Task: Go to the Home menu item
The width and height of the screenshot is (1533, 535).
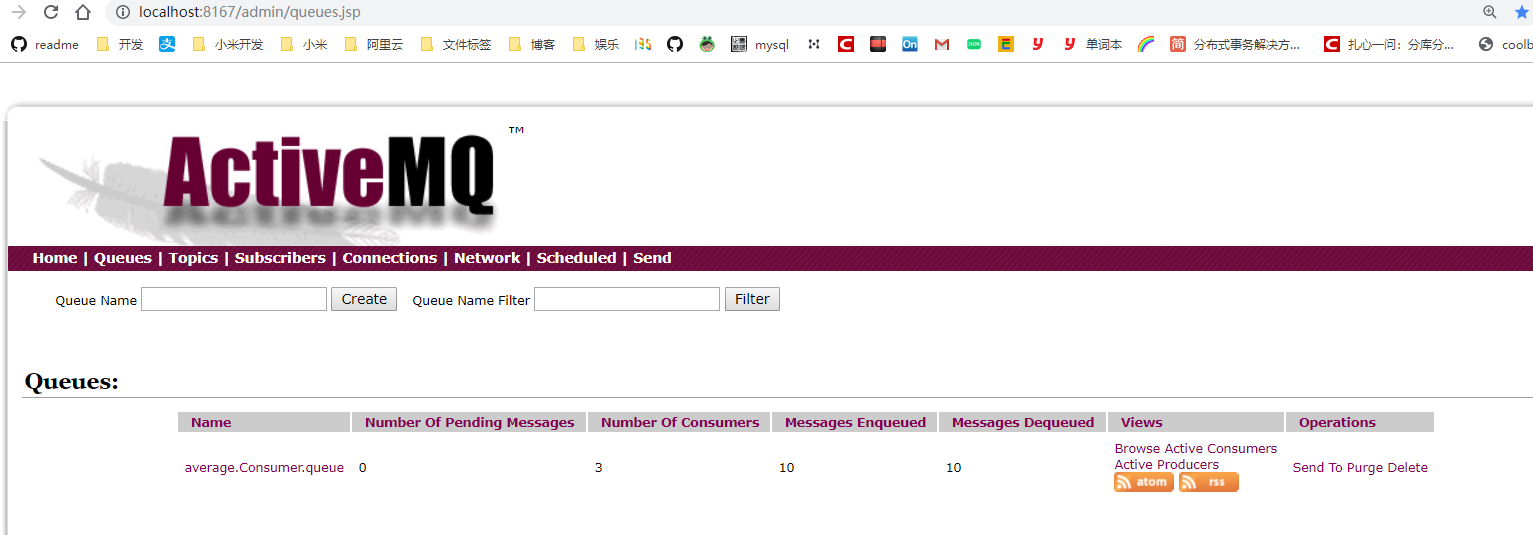Action: [55, 258]
